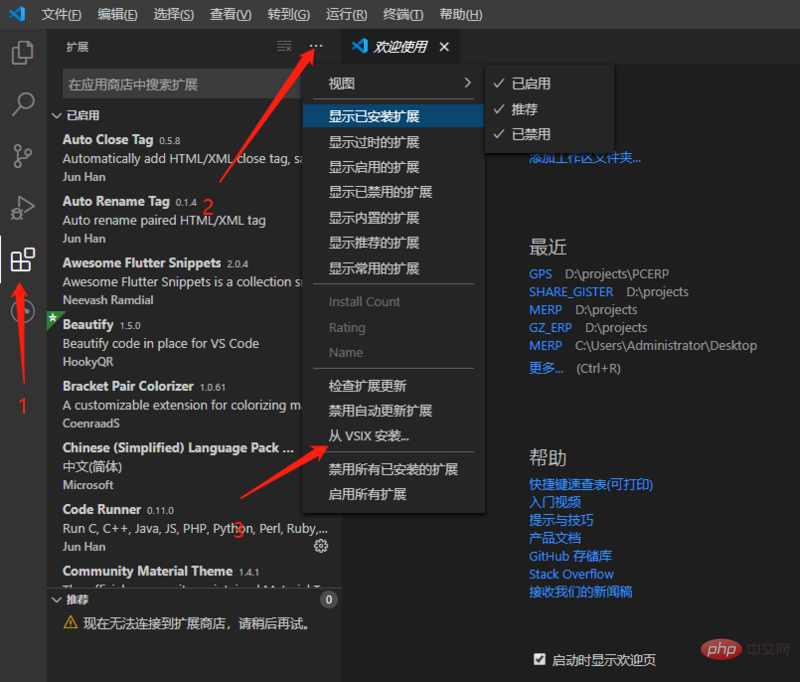
Task: Select 显示内置的扩展 menu entry
Action: click(x=393, y=218)
